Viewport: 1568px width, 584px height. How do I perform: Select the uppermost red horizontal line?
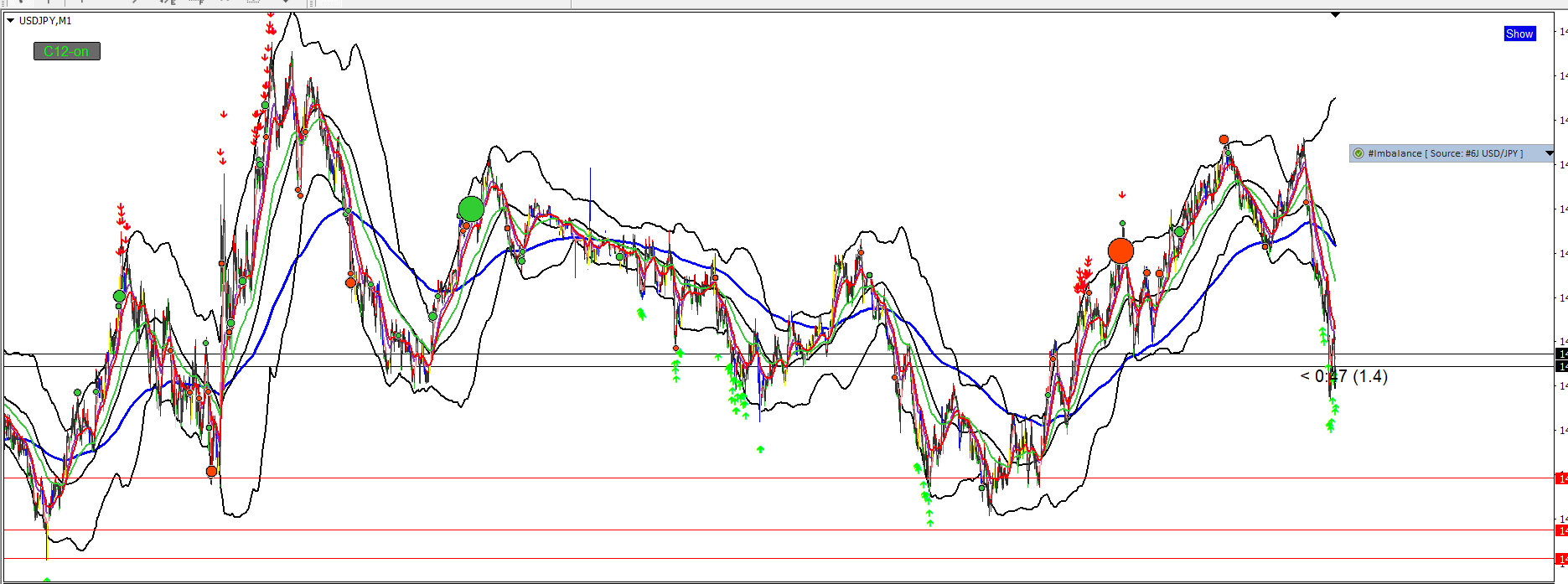[x=778, y=478]
